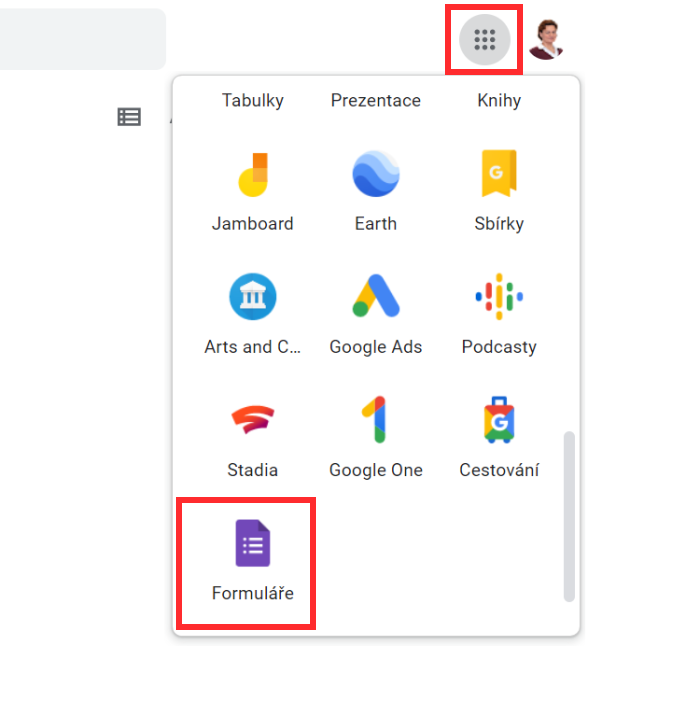Screen dimensions: 700x702
Task: Open the Jamboard app icon
Action: pos(253,175)
